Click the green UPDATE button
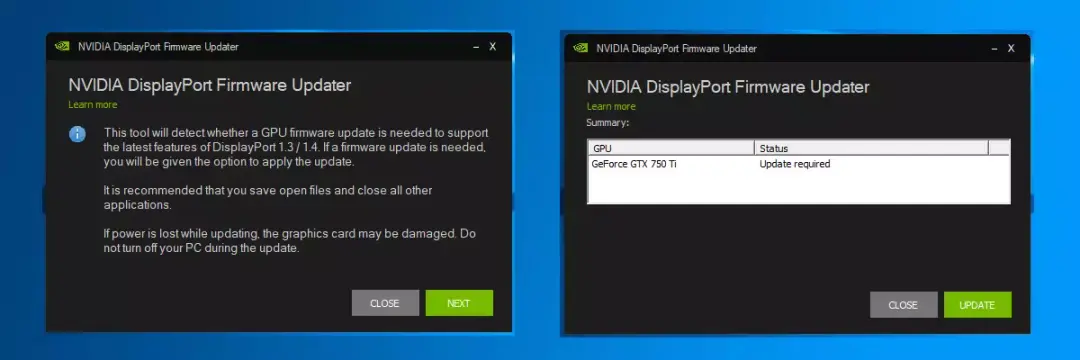 (x=977, y=305)
